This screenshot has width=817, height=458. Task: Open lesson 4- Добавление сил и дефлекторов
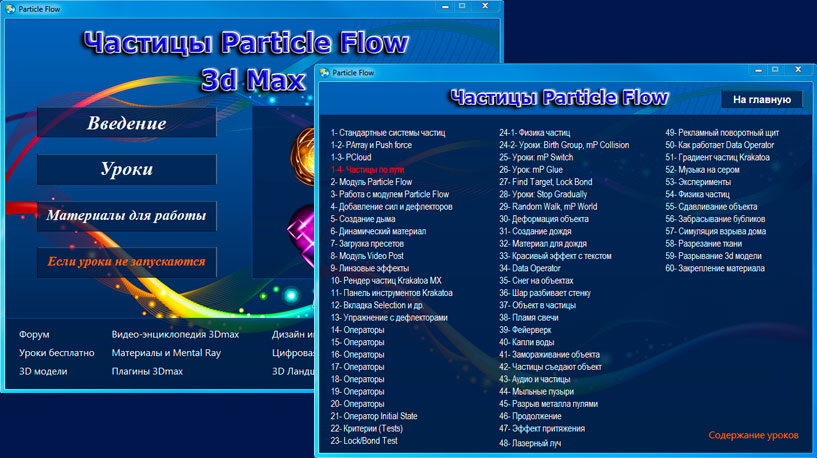[x=391, y=206]
